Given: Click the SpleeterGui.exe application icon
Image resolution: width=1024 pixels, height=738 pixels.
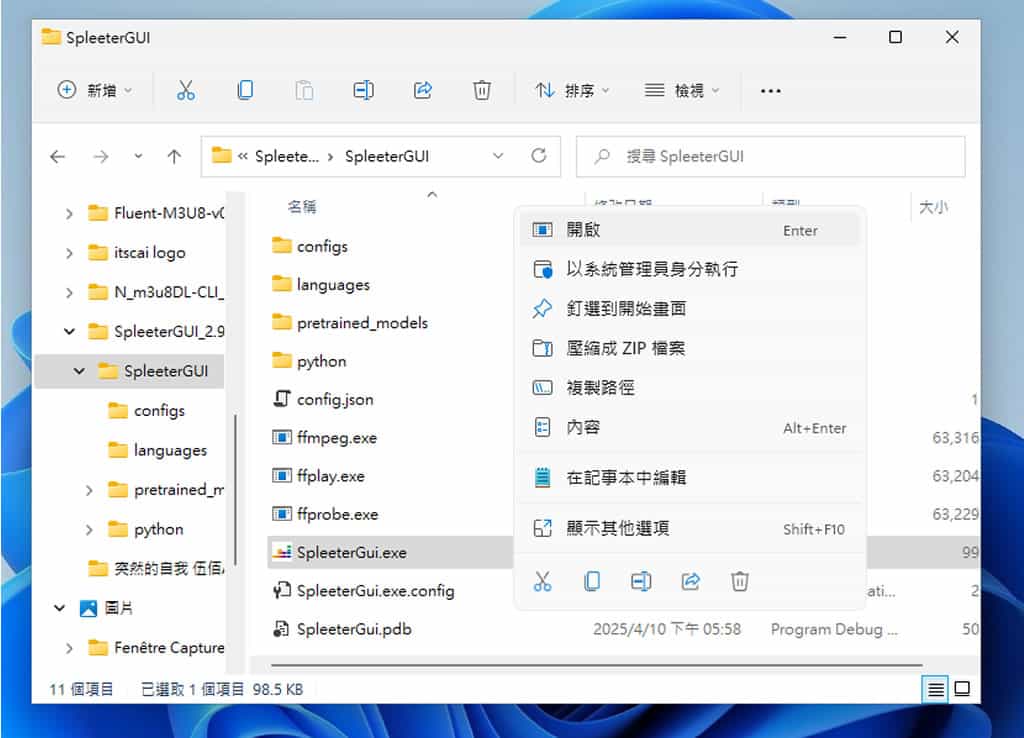Looking at the screenshot, I should (x=281, y=553).
